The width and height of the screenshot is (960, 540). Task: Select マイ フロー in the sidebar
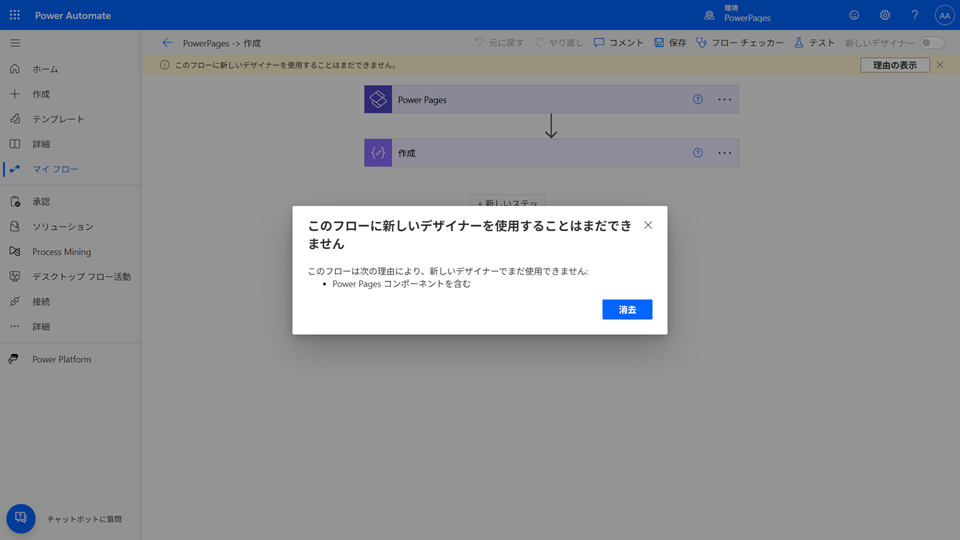click(x=55, y=169)
